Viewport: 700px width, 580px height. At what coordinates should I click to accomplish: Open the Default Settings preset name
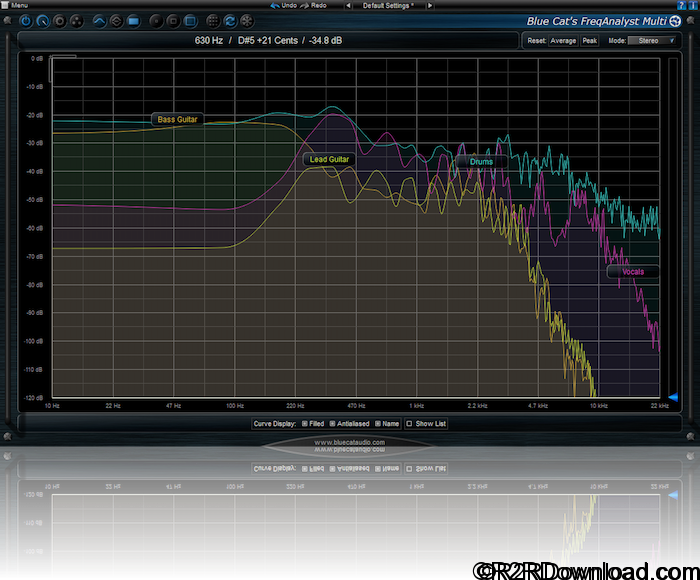388,5
